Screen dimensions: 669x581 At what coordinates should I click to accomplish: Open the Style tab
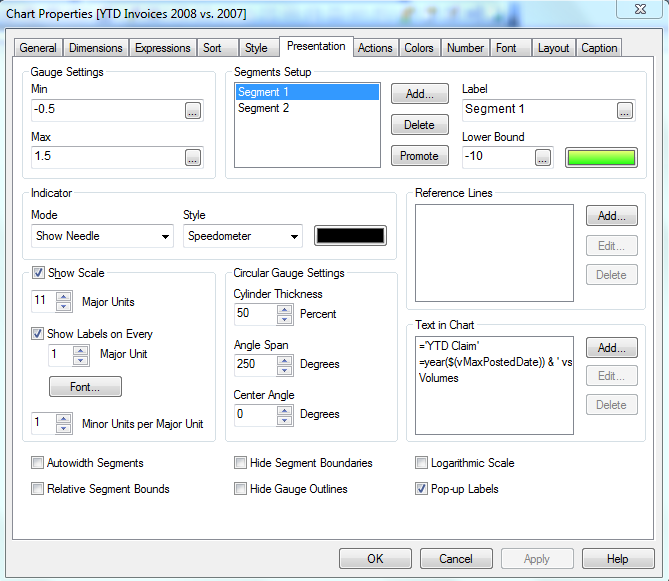pos(258,48)
